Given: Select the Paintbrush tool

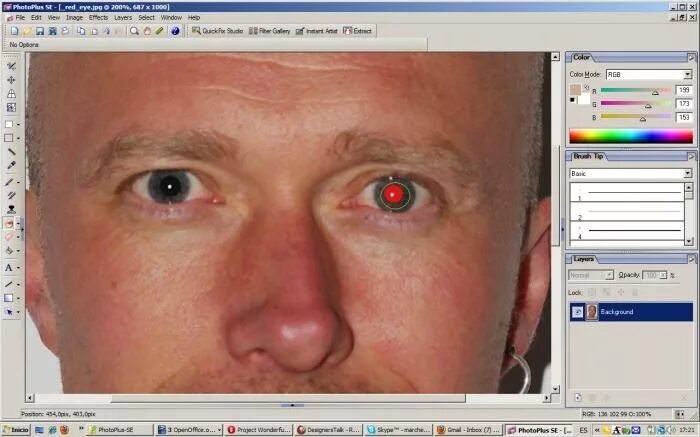Looking at the screenshot, I should [x=9, y=182].
